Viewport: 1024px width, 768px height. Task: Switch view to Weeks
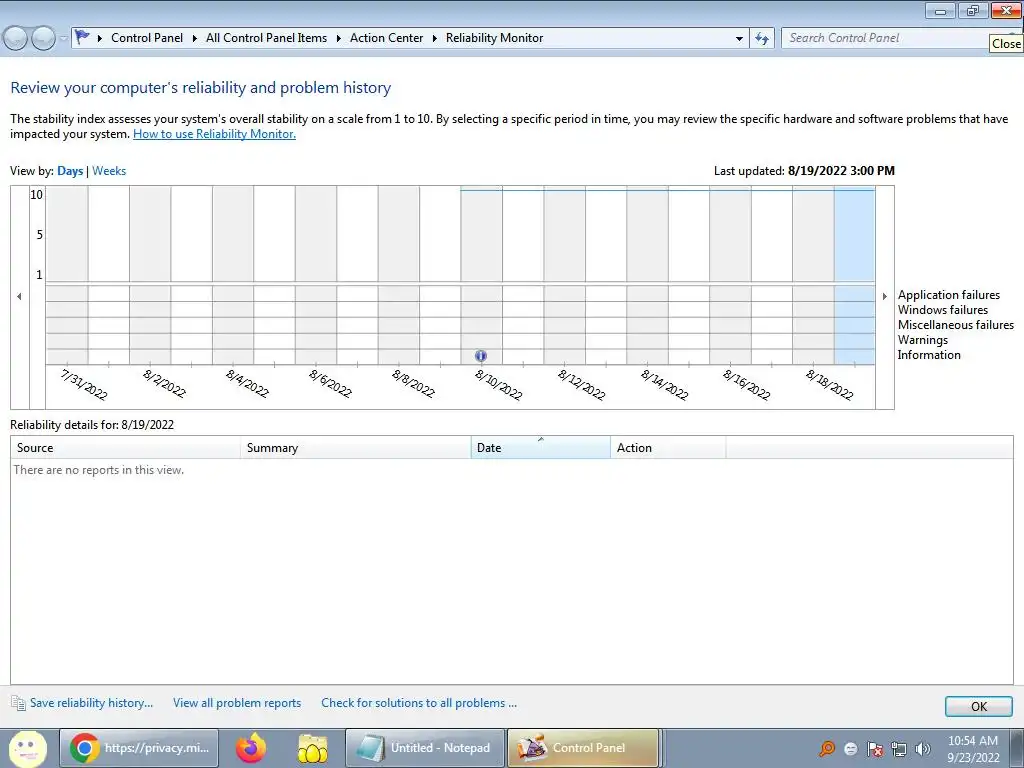pyautogui.click(x=109, y=171)
